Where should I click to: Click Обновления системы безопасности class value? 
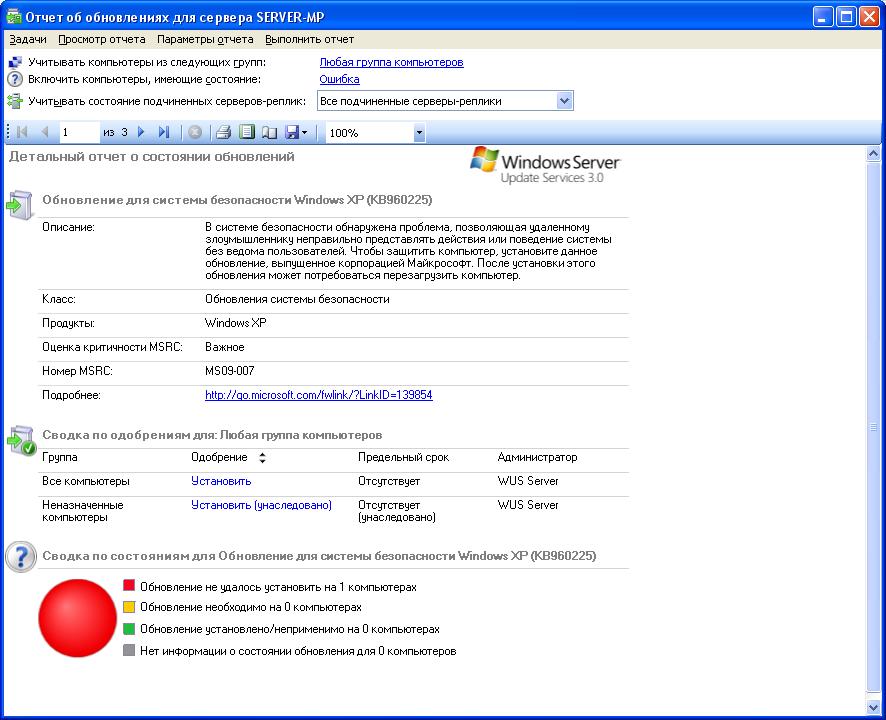point(297,300)
